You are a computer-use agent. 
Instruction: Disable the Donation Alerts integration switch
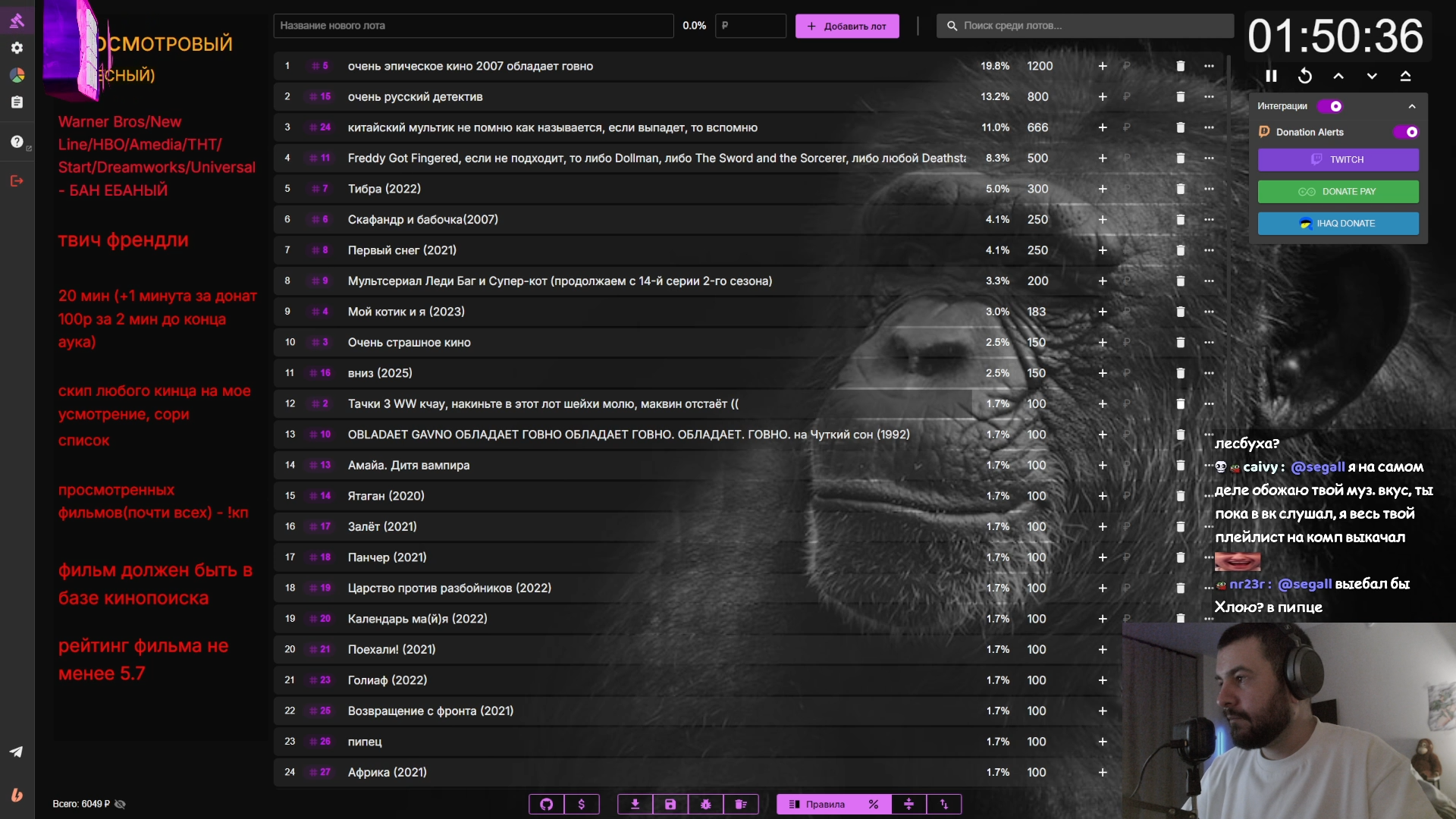coord(1406,132)
